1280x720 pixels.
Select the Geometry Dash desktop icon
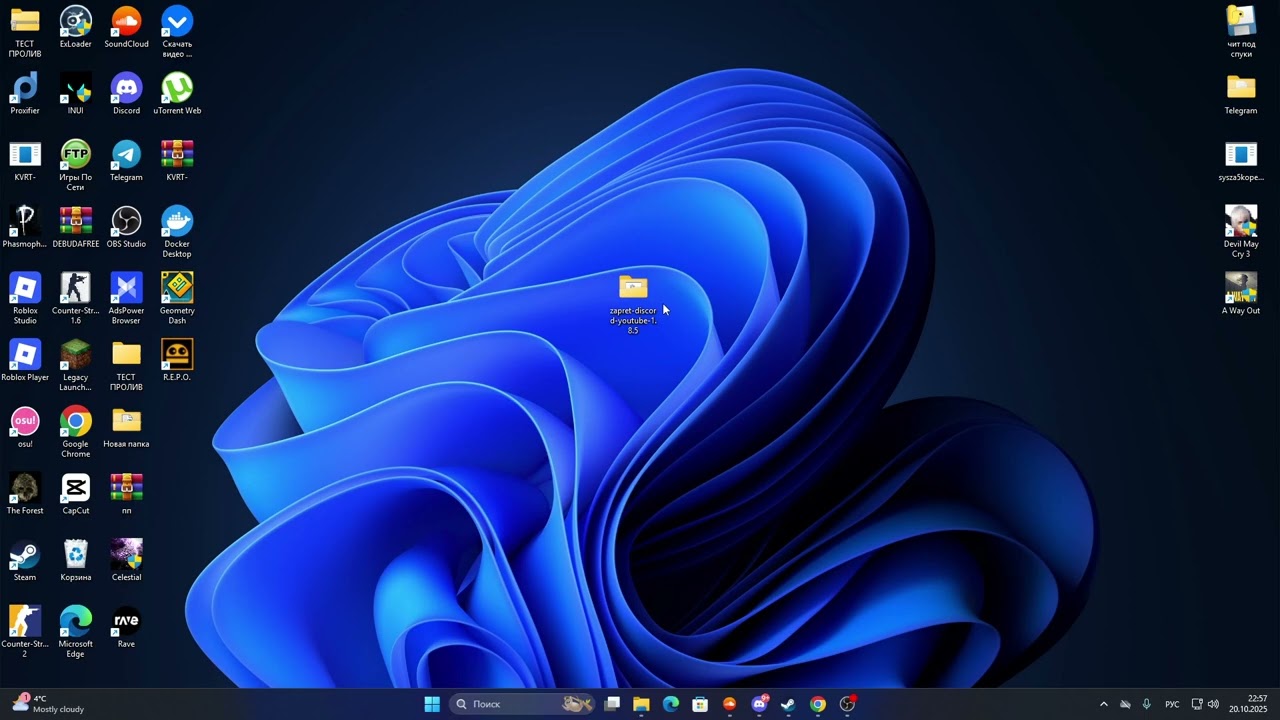tap(177, 298)
